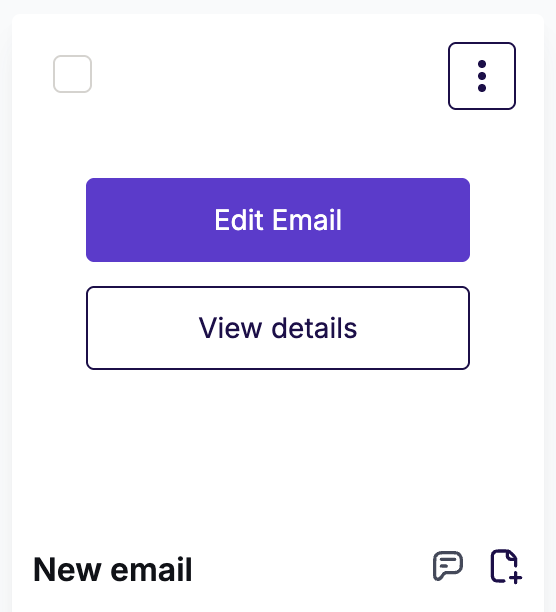Click the "Edit Email" label text
The image size is (556, 612).
(278, 220)
